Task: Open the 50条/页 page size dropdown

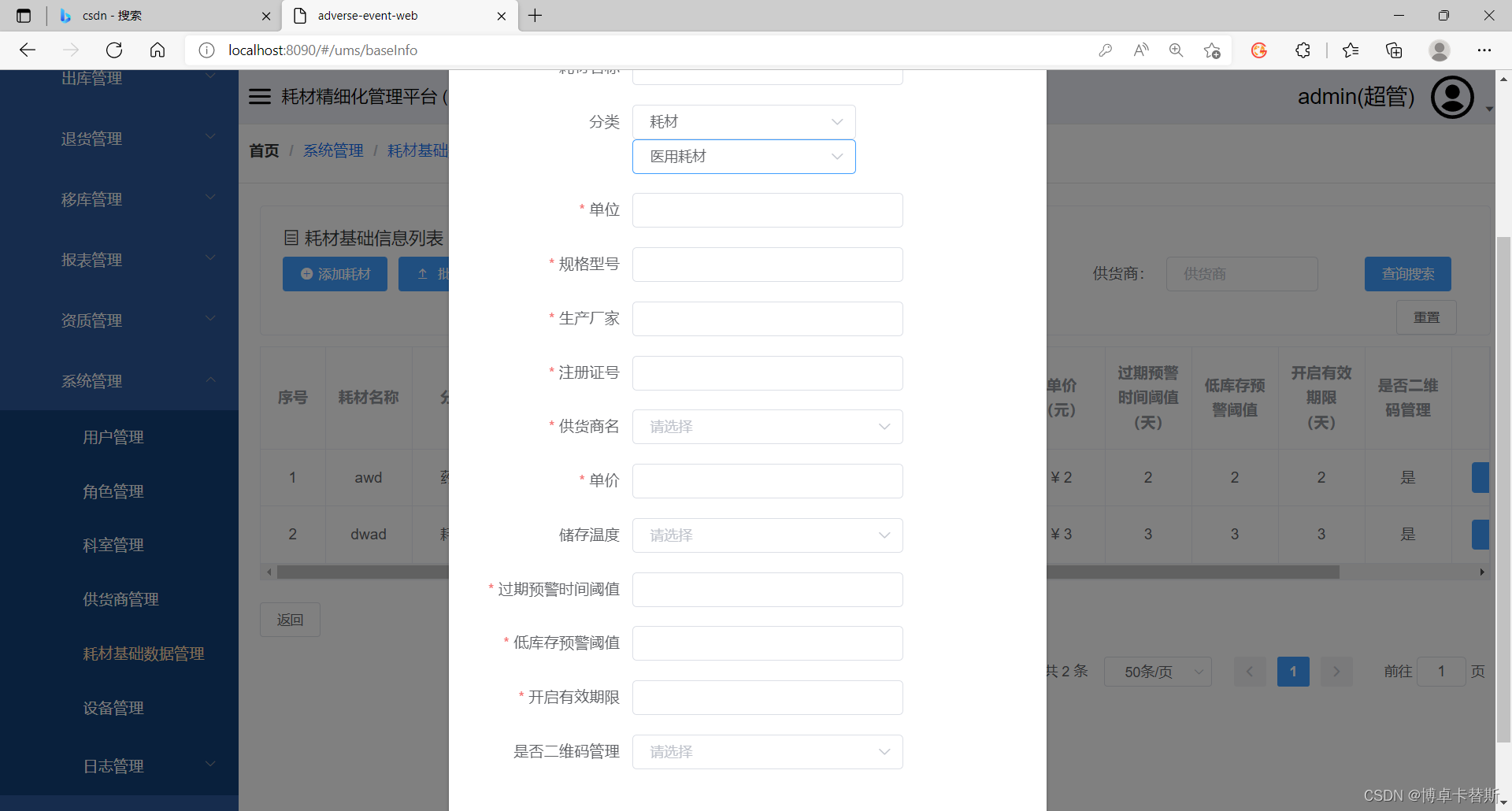Action: coord(1158,672)
